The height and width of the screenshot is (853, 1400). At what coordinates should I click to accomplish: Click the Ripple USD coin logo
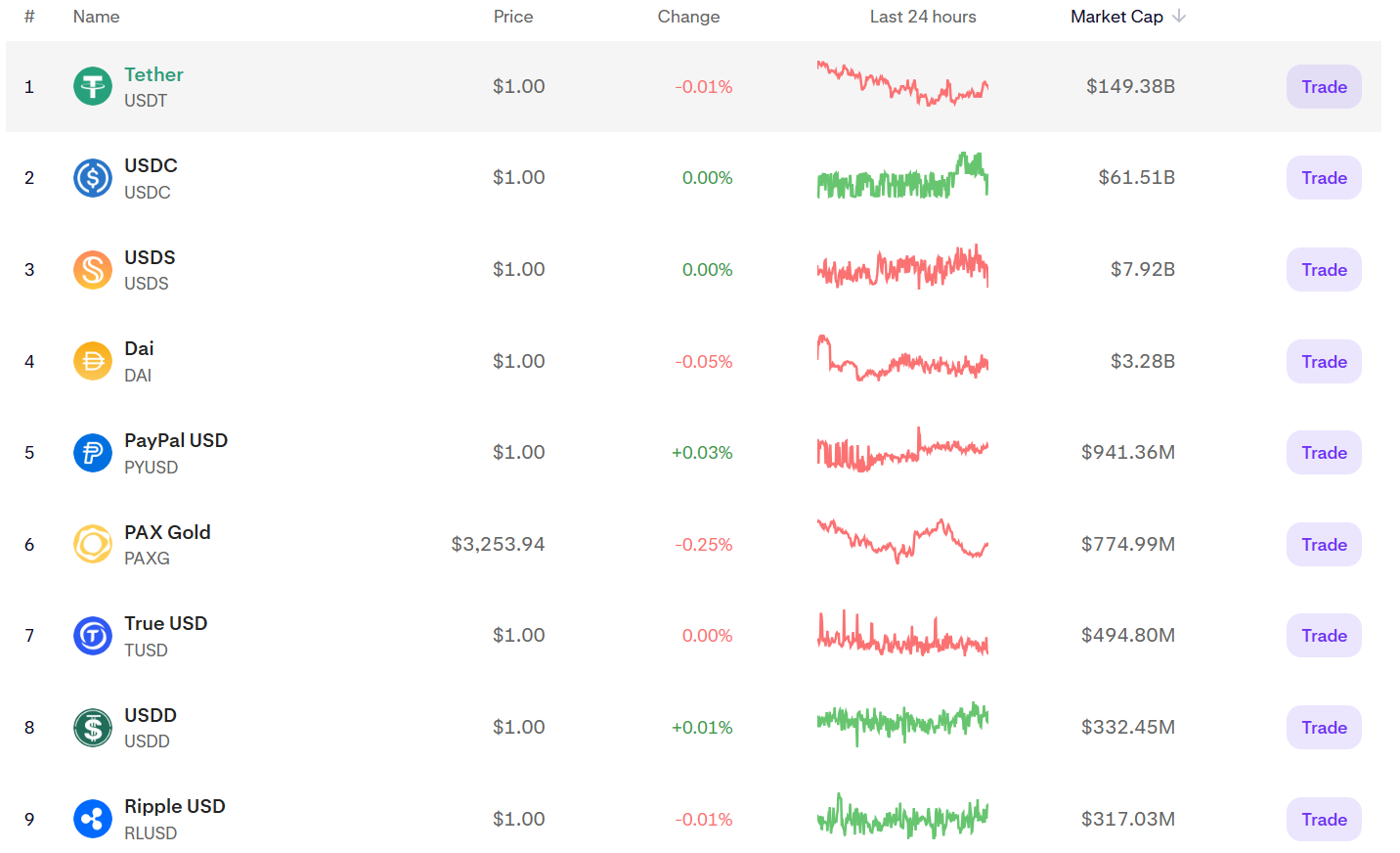pyautogui.click(x=93, y=819)
